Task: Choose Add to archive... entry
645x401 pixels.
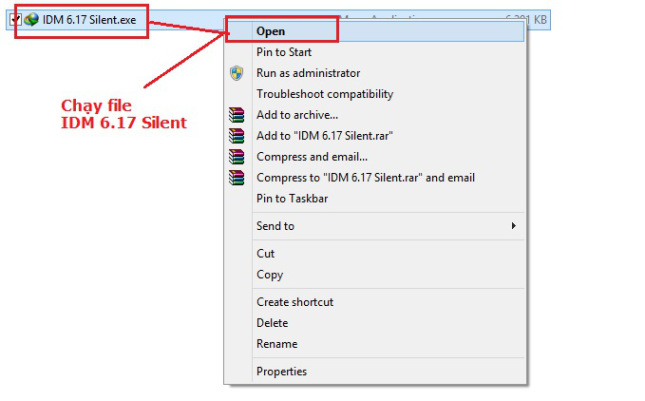Action: pos(297,115)
